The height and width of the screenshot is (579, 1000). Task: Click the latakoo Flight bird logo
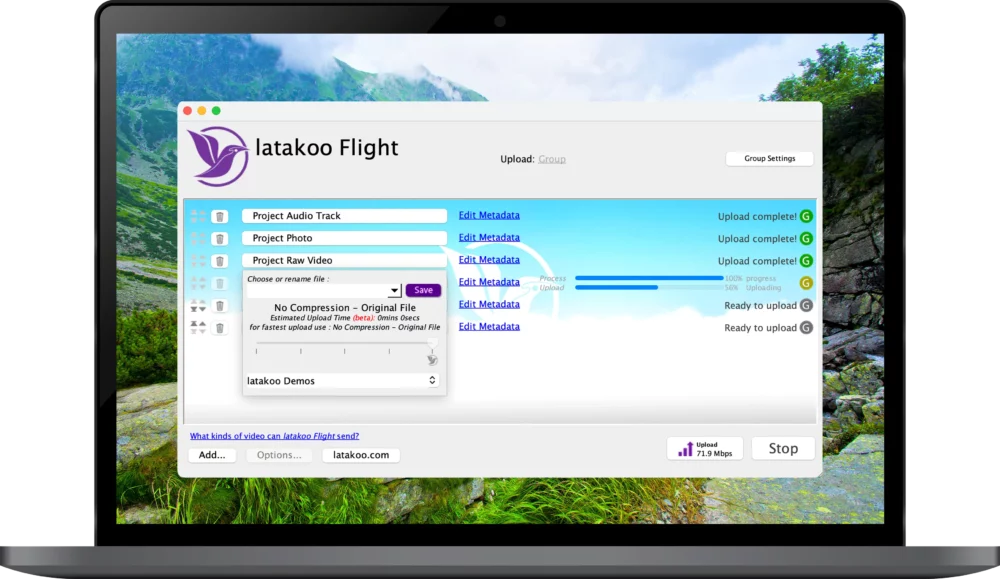click(x=218, y=156)
